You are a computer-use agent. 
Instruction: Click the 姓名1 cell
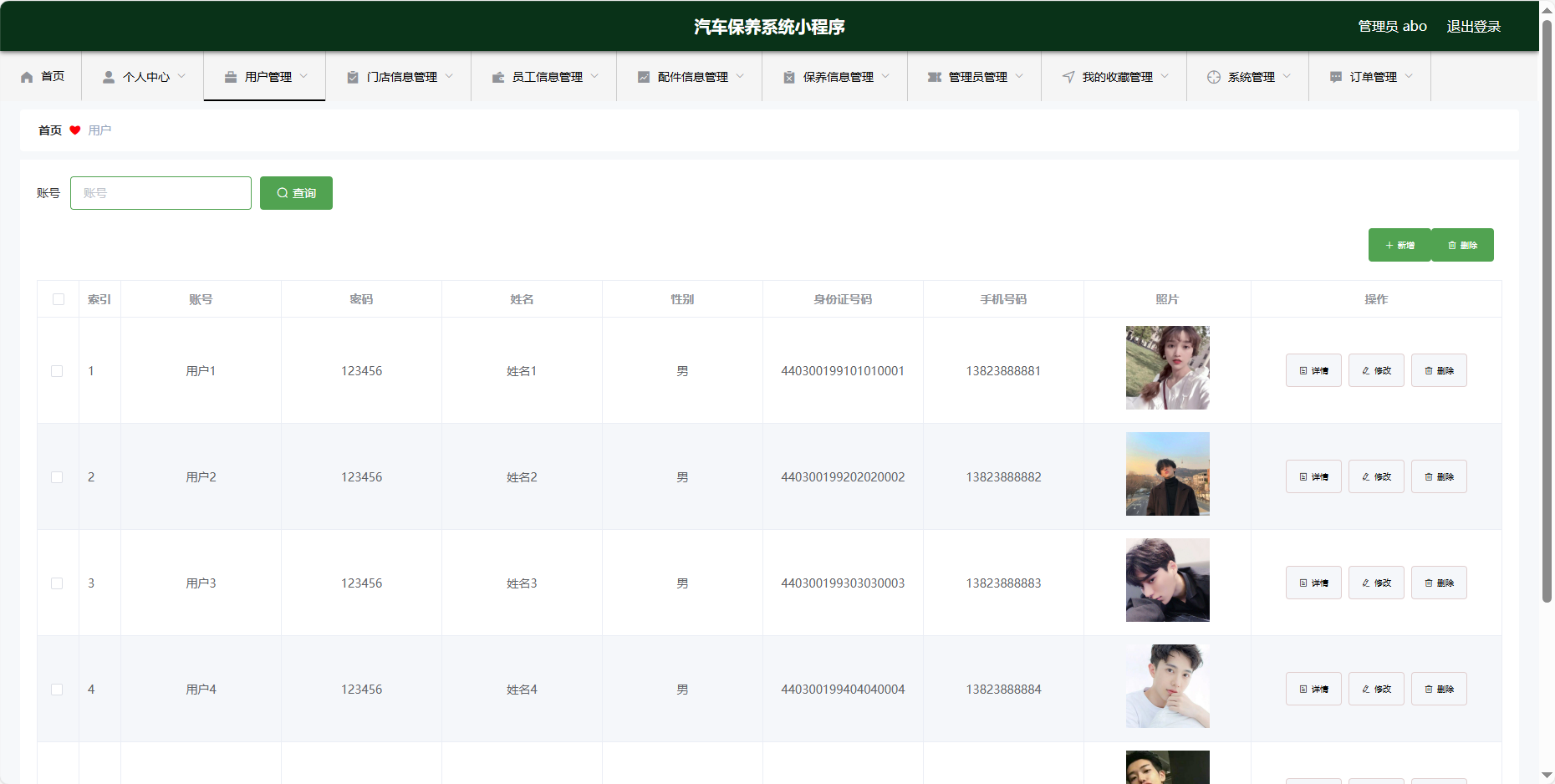click(522, 371)
